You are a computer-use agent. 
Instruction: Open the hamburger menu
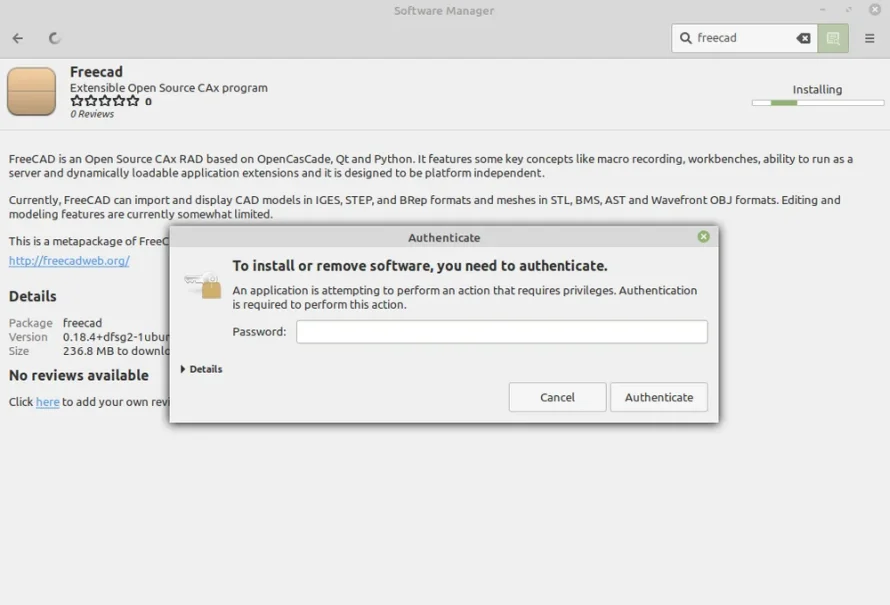tap(870, 38)
